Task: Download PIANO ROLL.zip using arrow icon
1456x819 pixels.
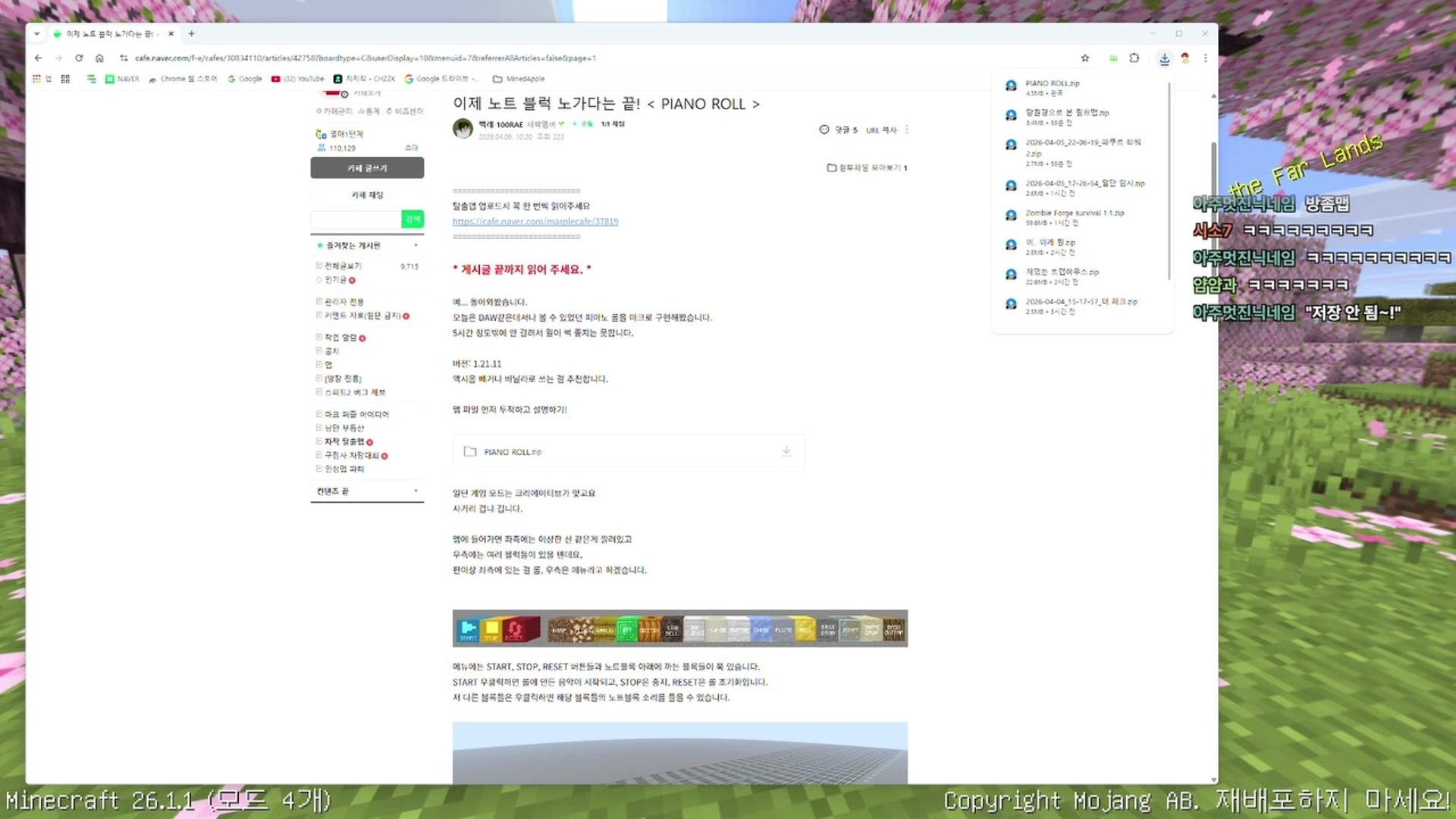Action: pos(786,451)
